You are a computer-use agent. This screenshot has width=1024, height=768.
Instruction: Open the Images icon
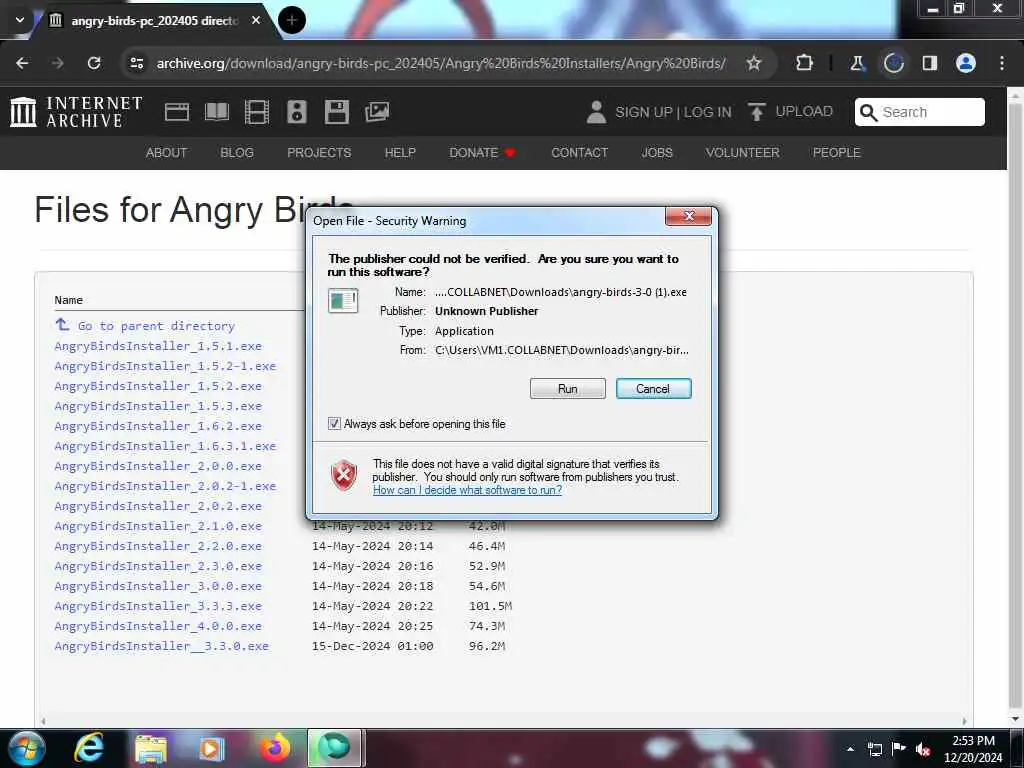(x=377, y=112)
